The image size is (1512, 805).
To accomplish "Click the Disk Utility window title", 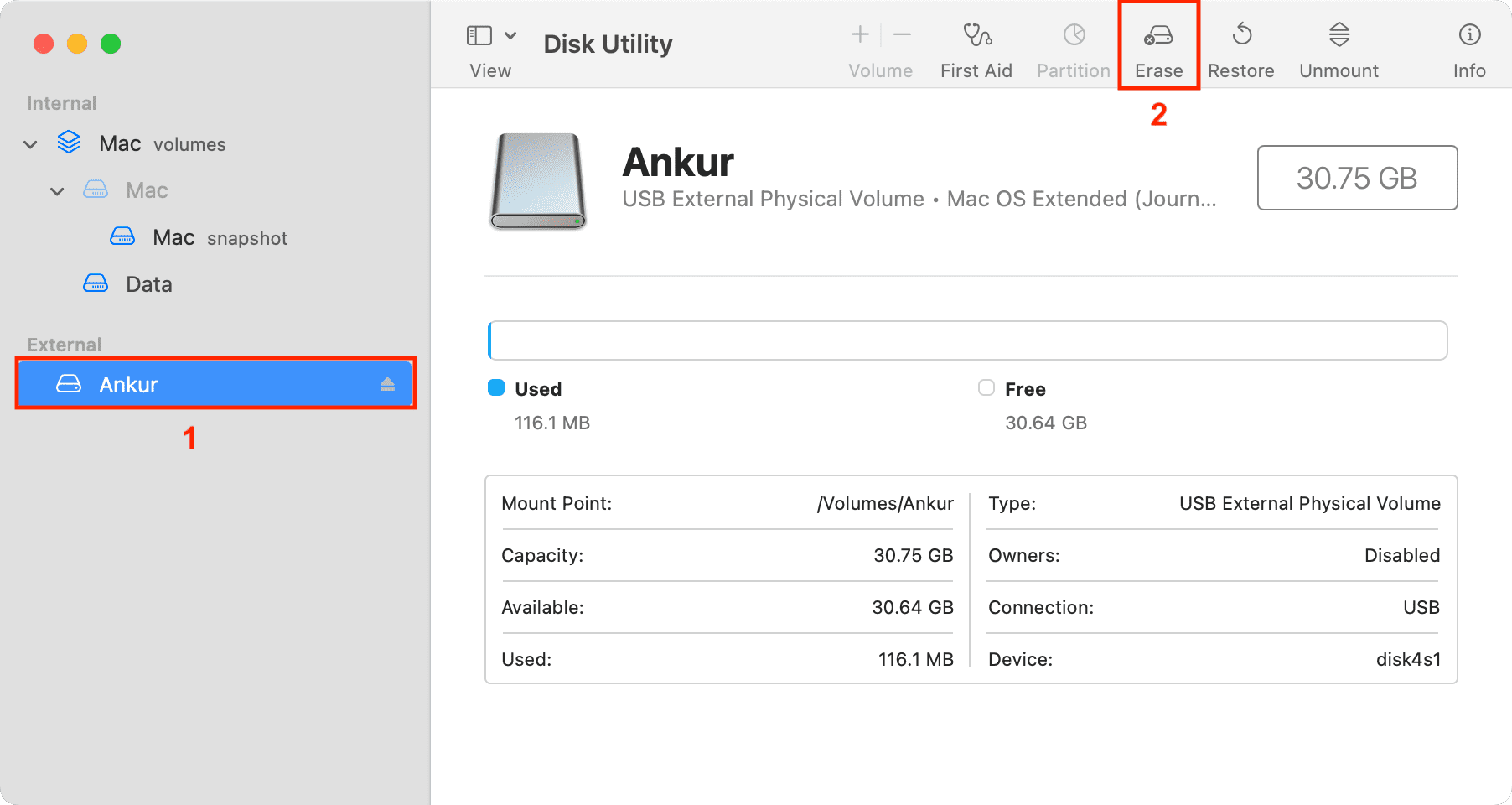I will 608,44.
